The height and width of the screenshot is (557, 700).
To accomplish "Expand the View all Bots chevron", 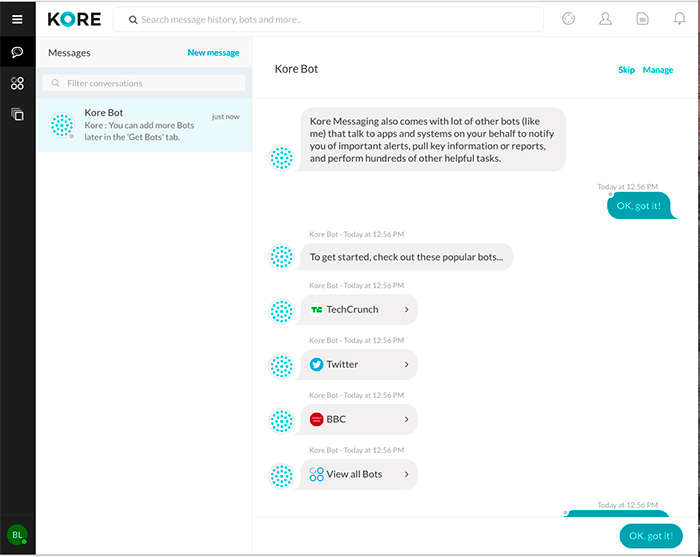I will pyautogui.click(x=406, y=474).
